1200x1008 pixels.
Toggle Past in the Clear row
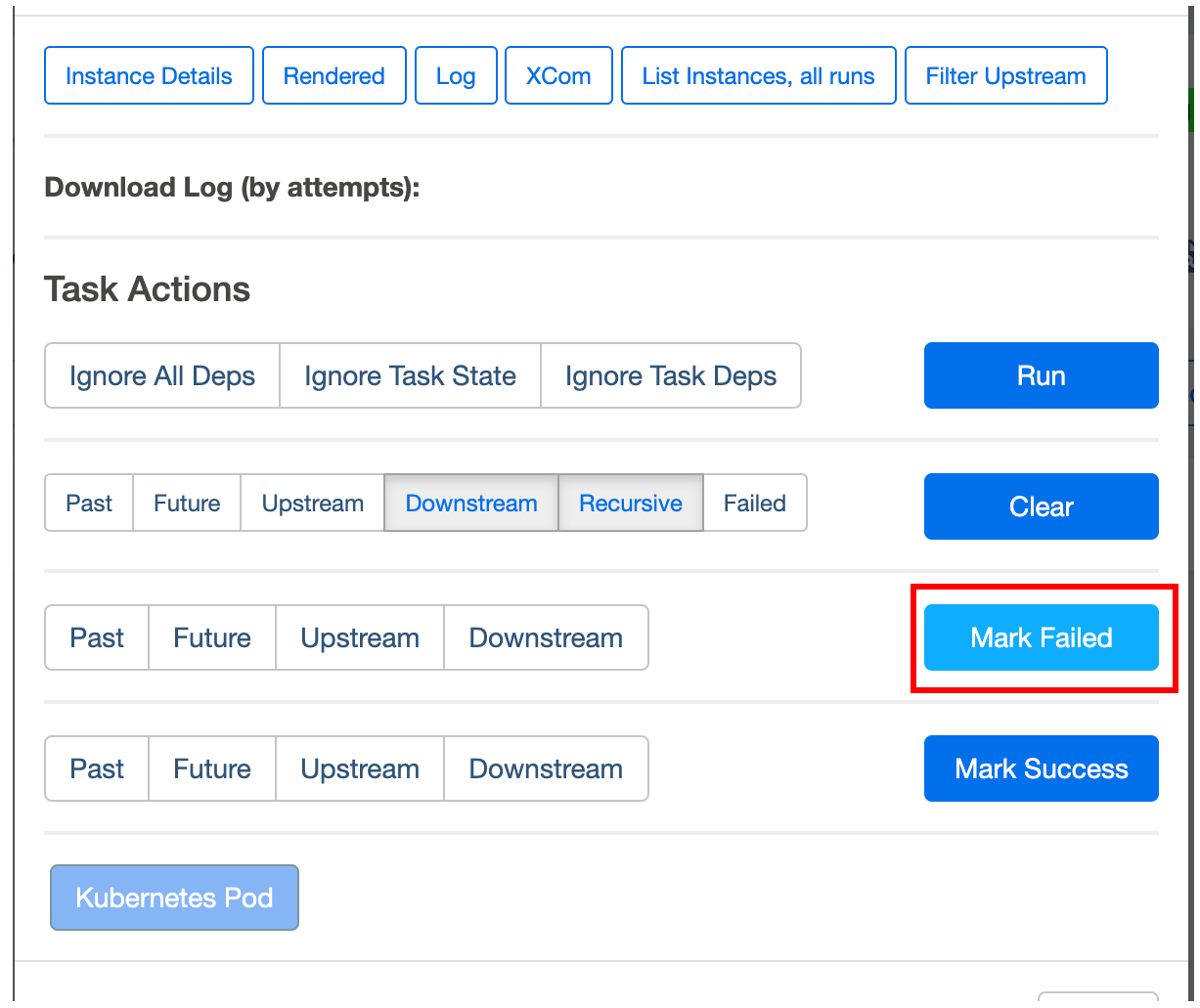point(89,504)
